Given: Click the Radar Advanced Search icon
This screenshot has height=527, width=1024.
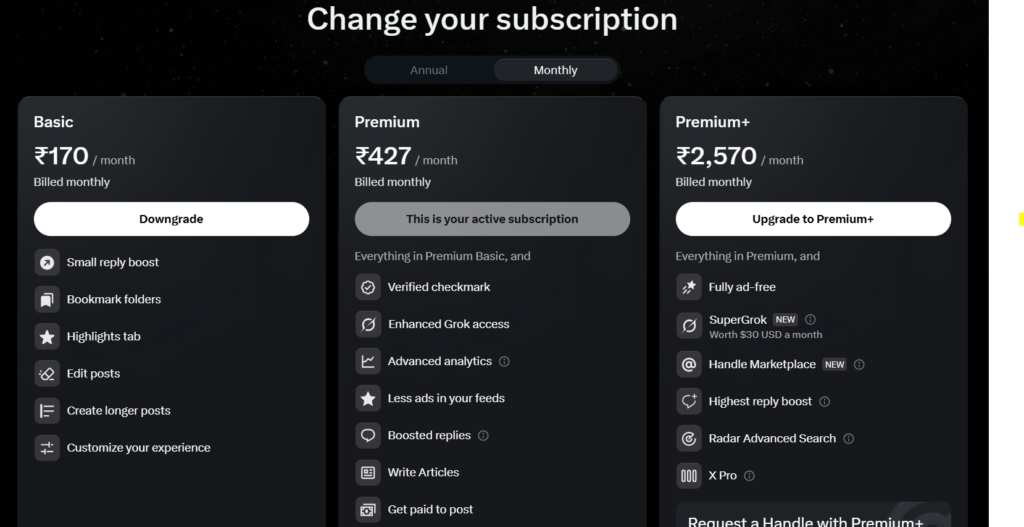Looking at the screenshot, I should click(689, 438).
